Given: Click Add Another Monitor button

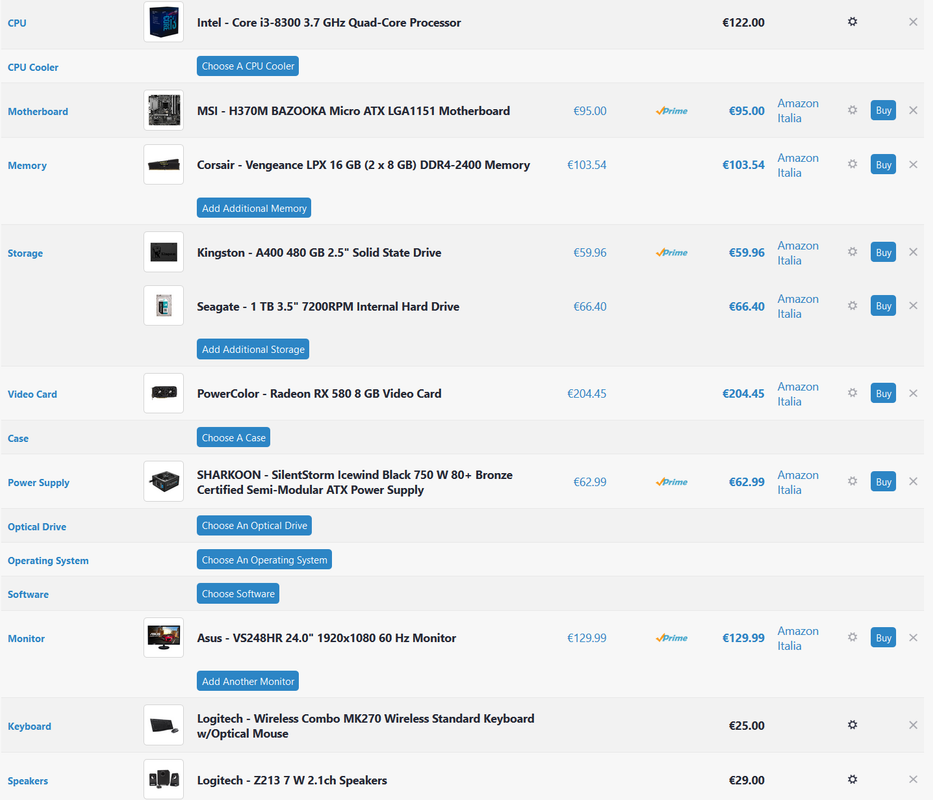Looking at the screenshot, I should click(248, 681).
